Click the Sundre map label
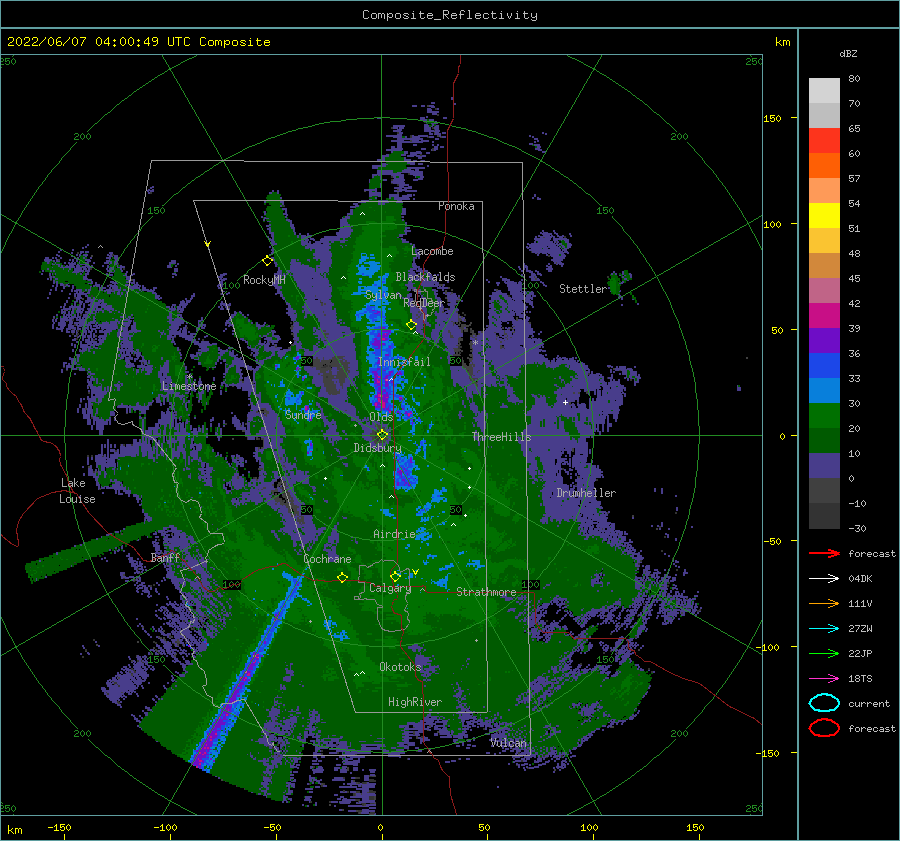Viewport: 900px width, 841px height. [303, 414]
